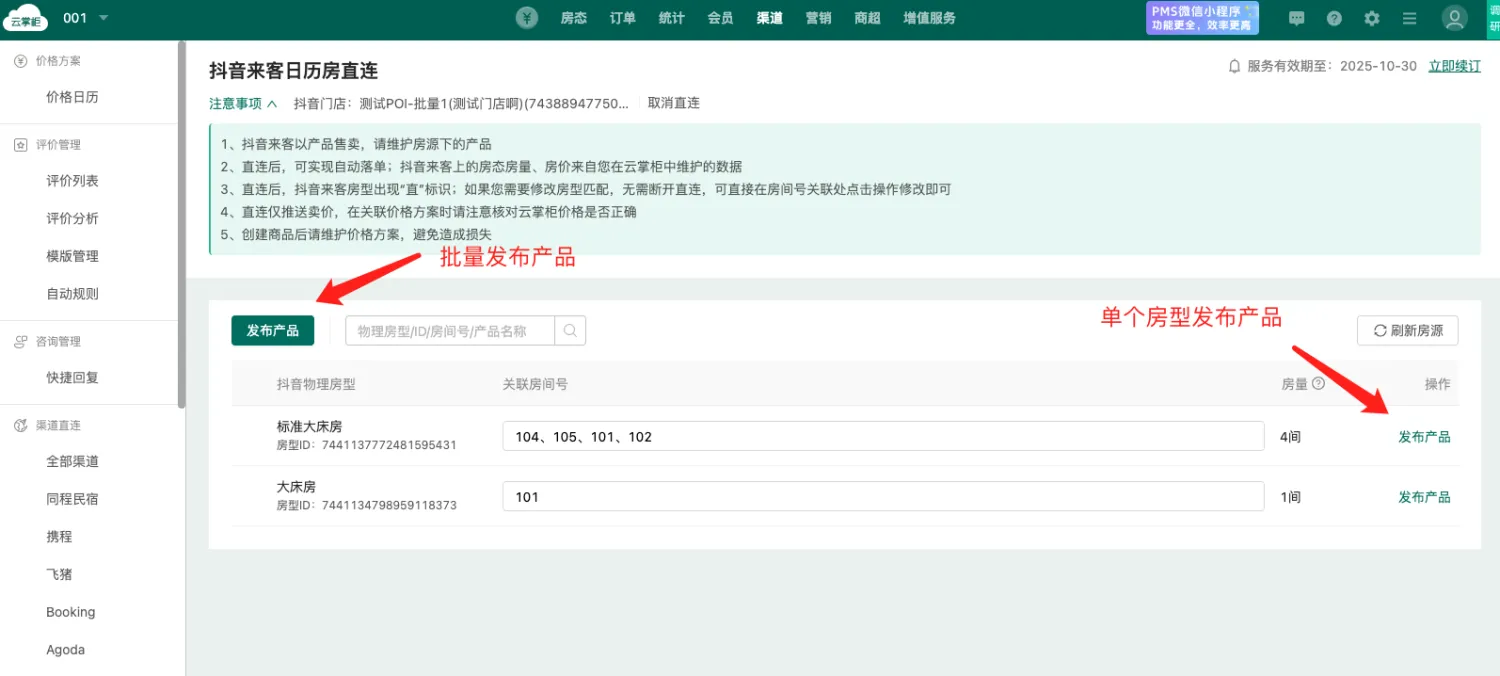Viewport: 1500px width, 676px height.
Task: Open the 订单 menu
Action: pos(623,18)
